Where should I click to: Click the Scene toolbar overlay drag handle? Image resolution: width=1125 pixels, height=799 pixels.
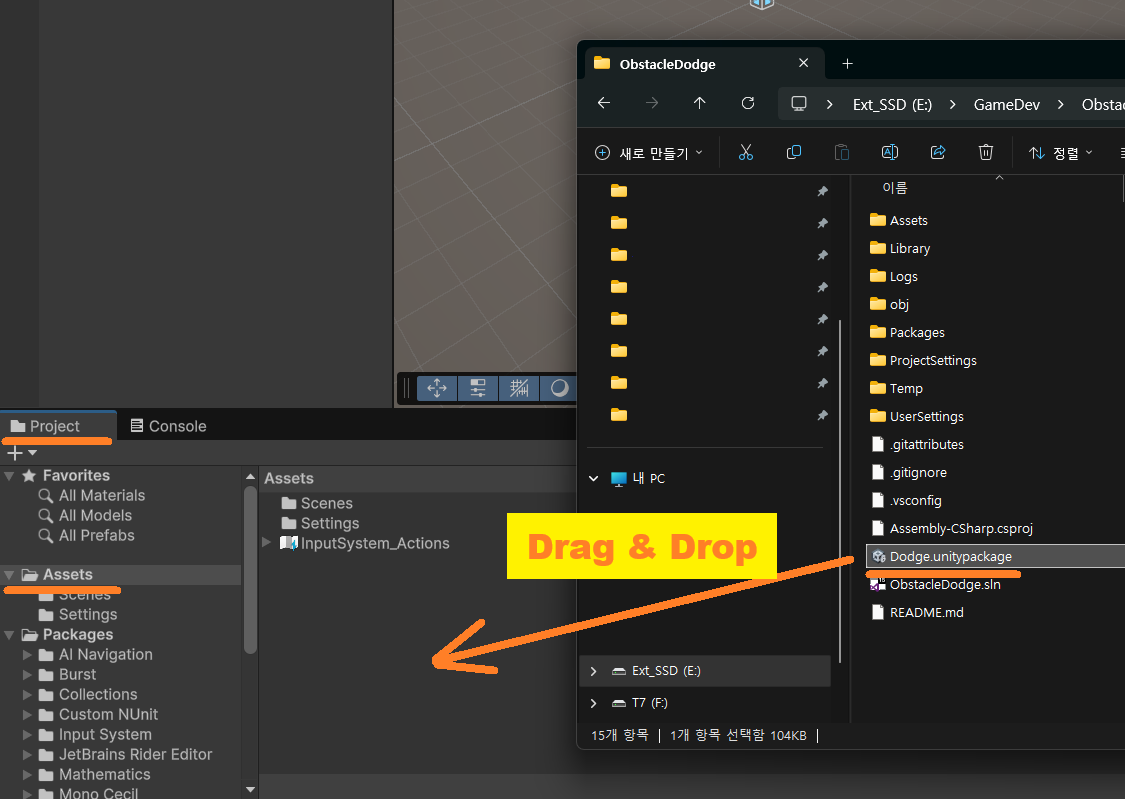tap(406, 389)
